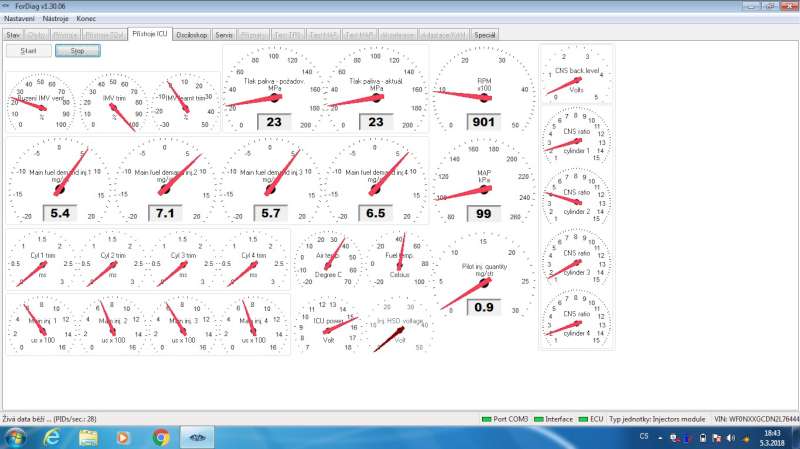Image resolution: width=800 pixels, height=449 pixels.
Task: Open File Explorer folder icon in taskbar
Action: tap(88, 437)
